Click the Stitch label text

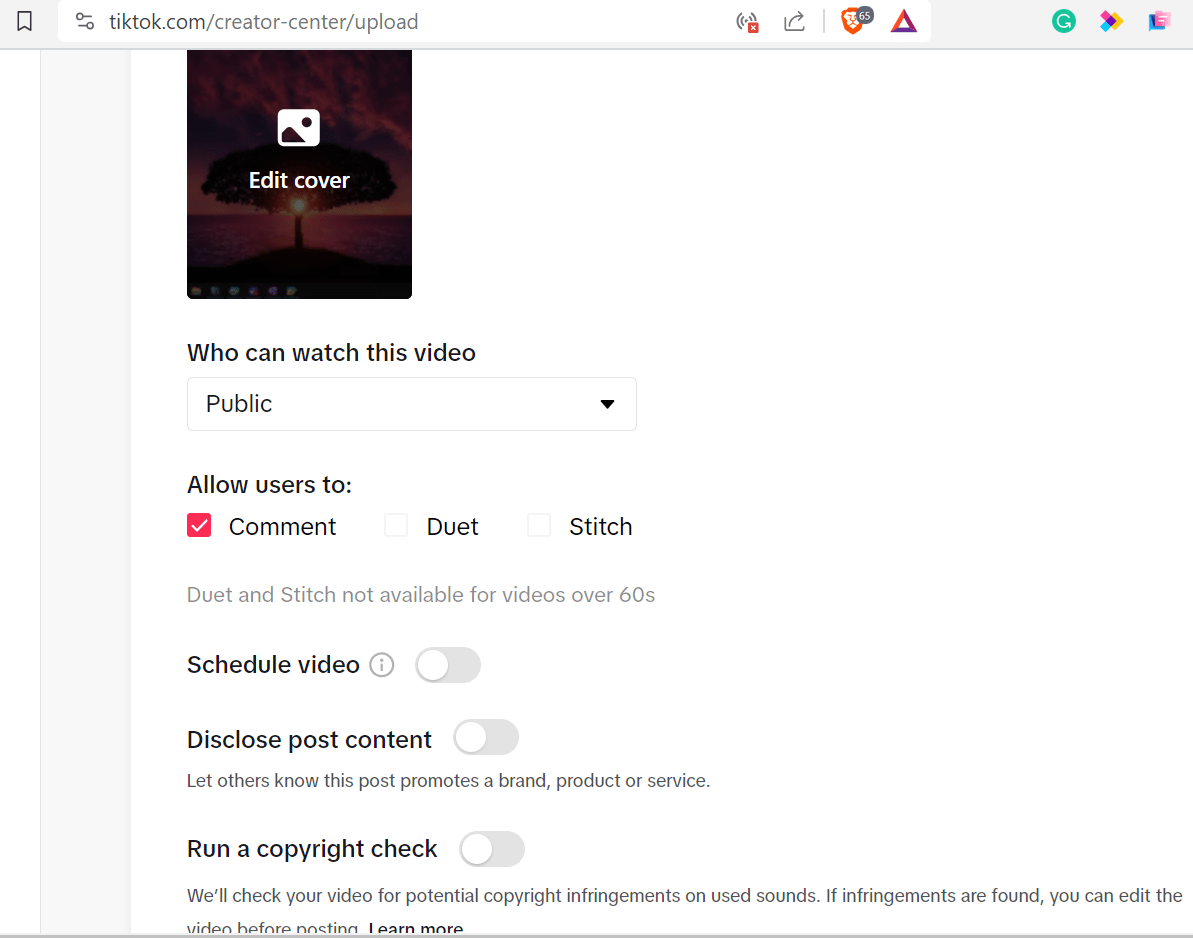point(601,526)
